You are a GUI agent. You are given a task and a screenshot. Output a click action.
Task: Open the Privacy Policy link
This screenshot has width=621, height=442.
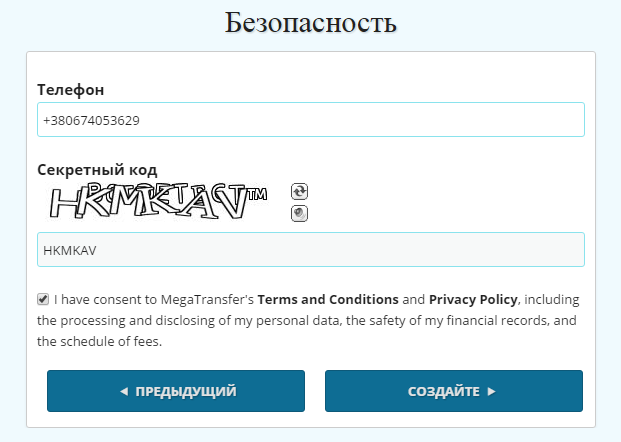click(x=473, y=299)
